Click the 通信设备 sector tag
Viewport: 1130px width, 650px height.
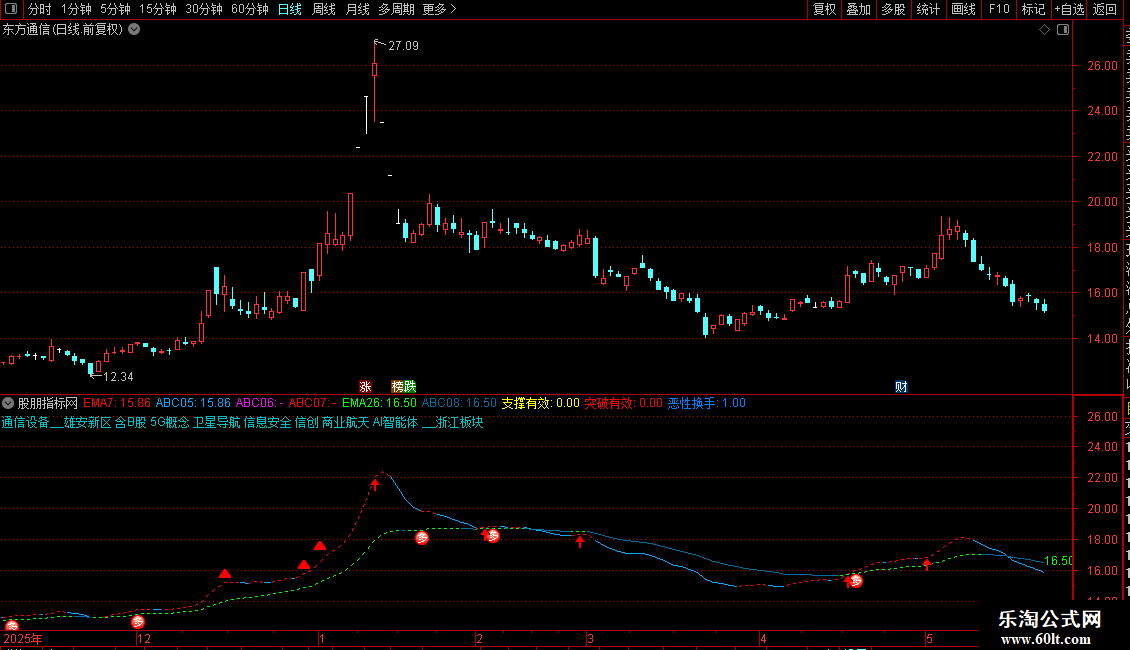tap(25, 422)
